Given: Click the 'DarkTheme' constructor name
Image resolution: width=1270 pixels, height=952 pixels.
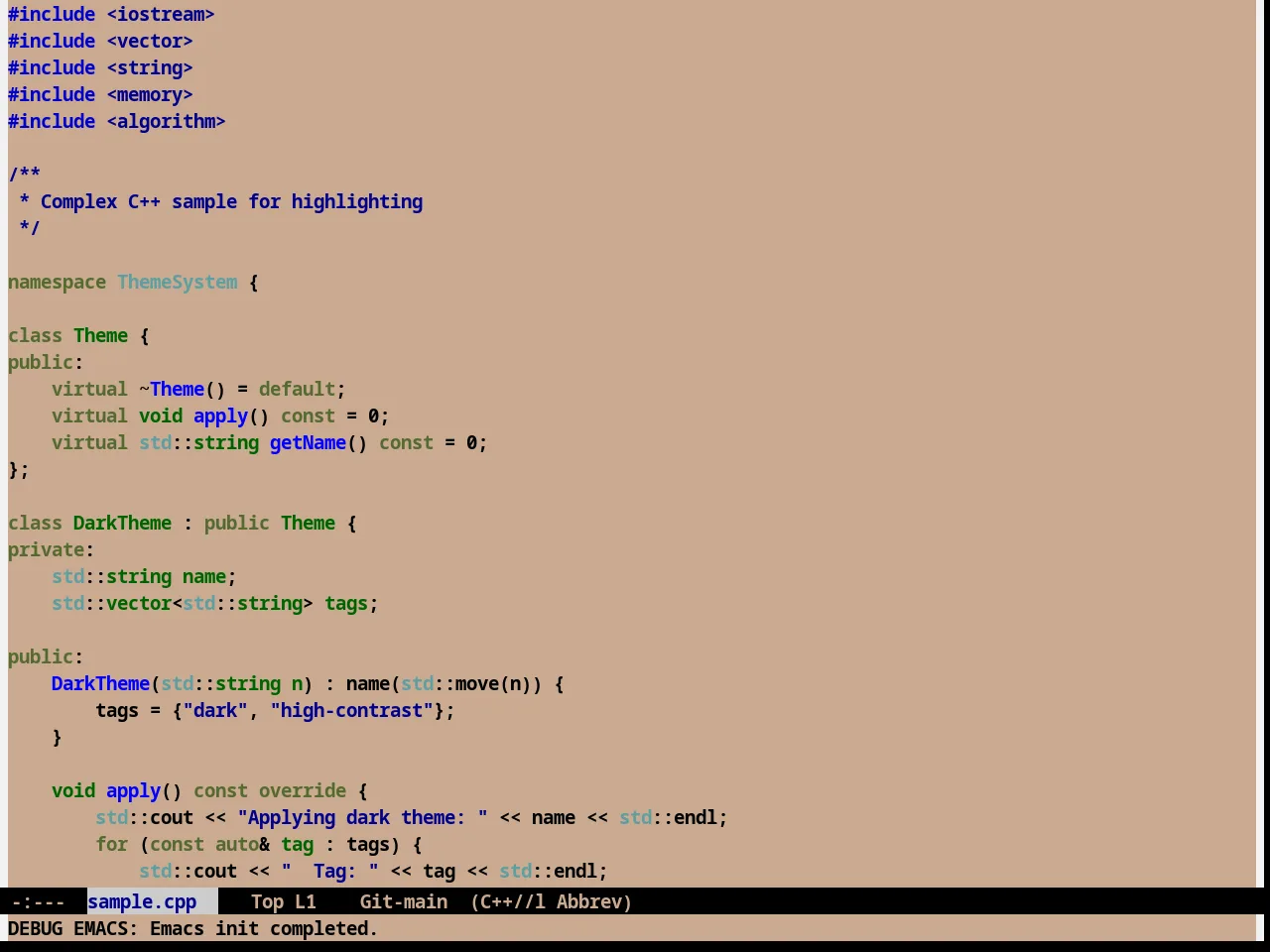Looking at the screenshot, I should pyautogui.click(x=100, y=683).
